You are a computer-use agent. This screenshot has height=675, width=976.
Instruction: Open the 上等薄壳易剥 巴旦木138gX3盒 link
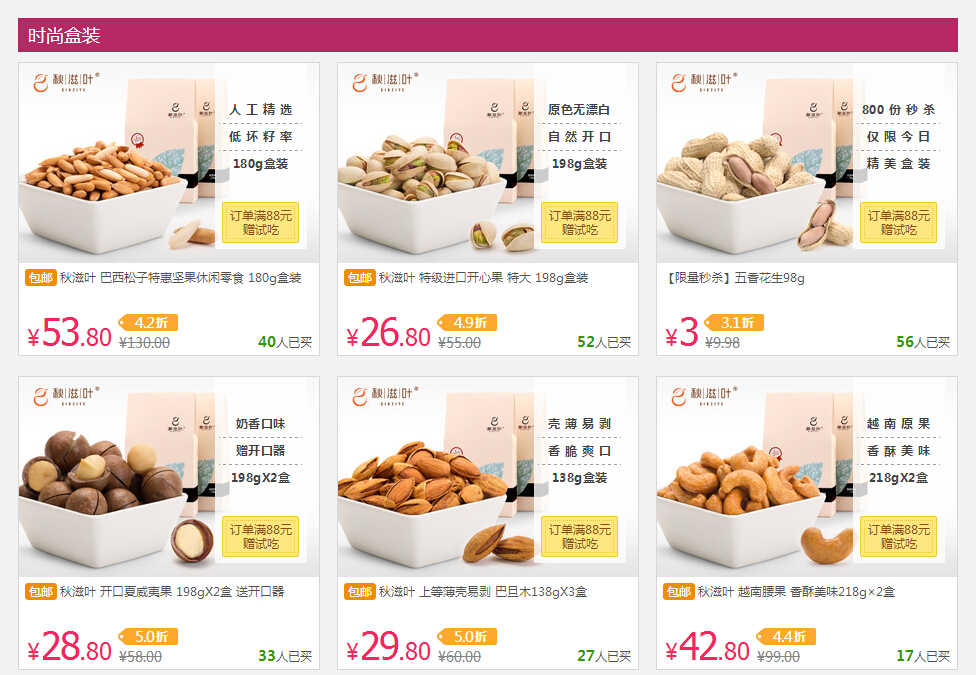click(483, 592)
